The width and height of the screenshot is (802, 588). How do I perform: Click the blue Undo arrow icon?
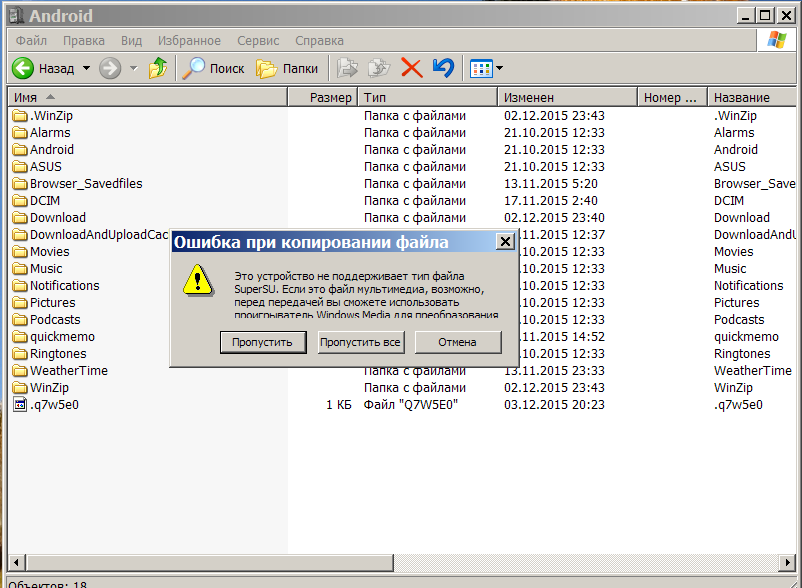point(443,68)
